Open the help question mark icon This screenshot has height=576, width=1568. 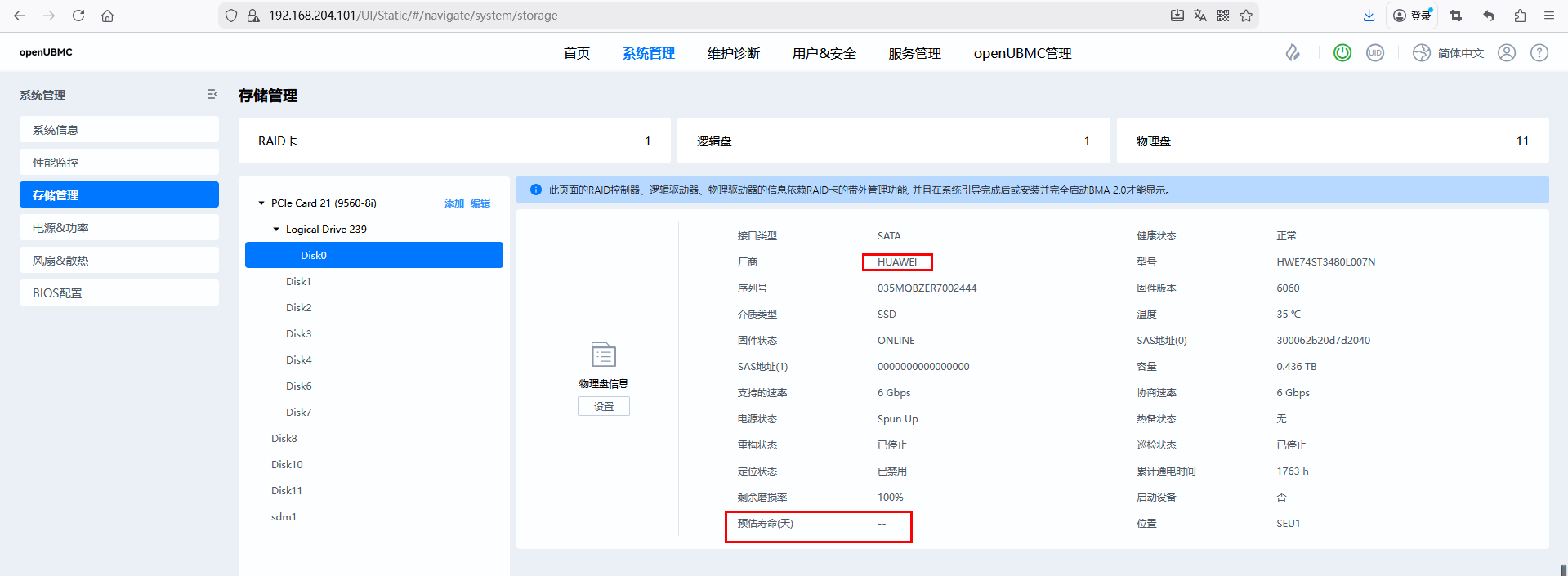click(1539, 53)
